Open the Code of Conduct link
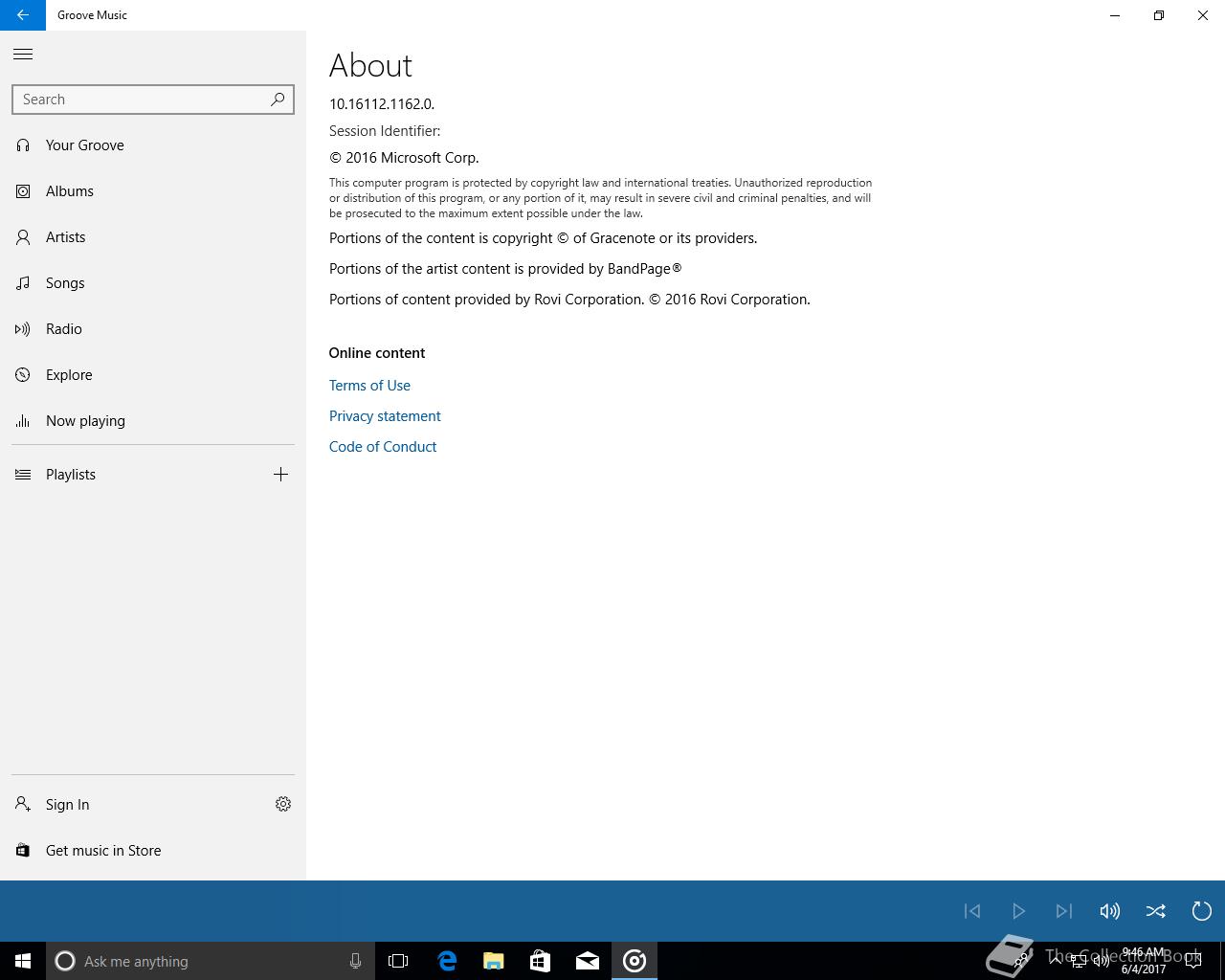The image size is (1225, 980). (383, 447)
